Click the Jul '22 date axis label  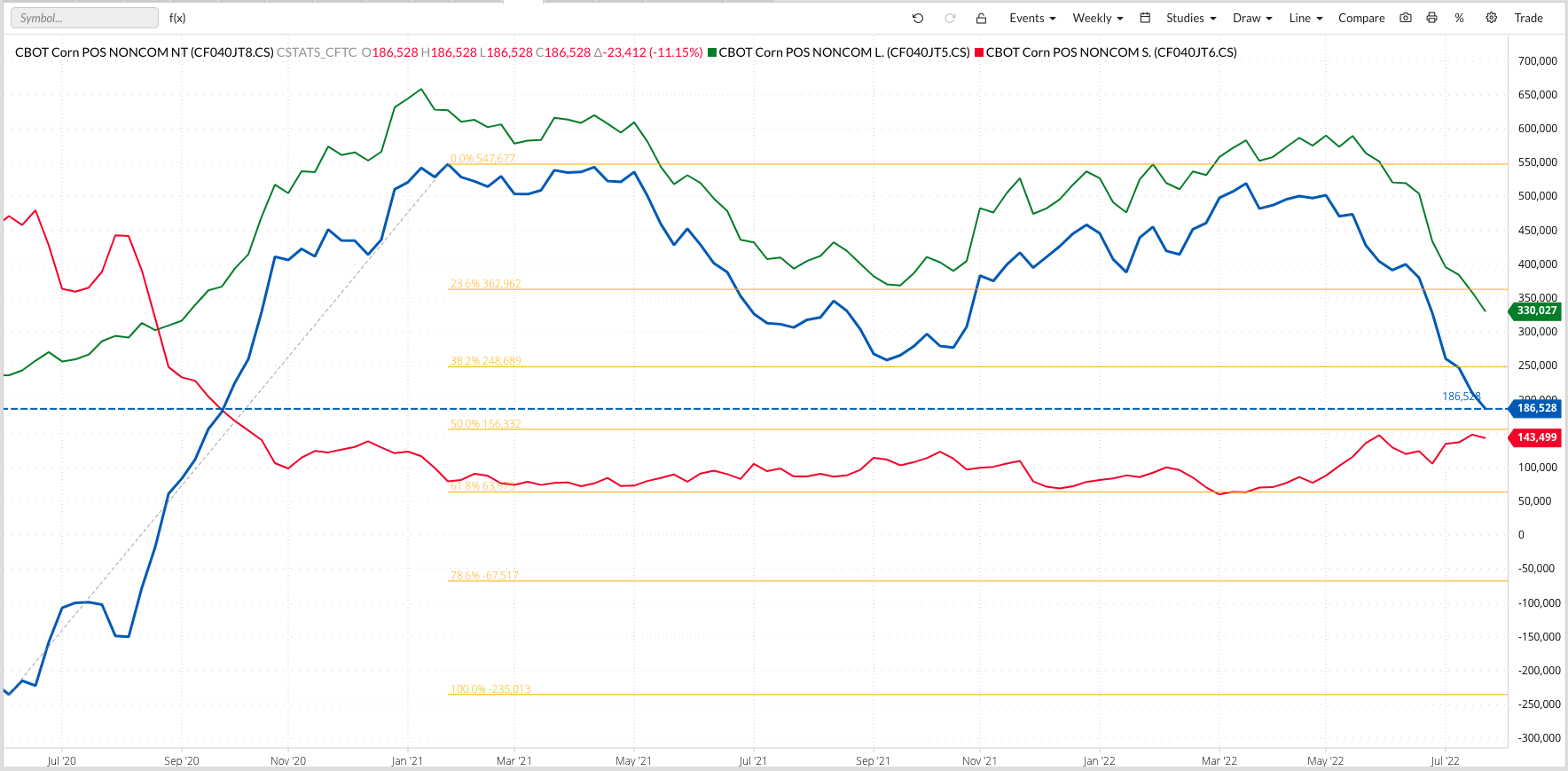(1445, 760)
